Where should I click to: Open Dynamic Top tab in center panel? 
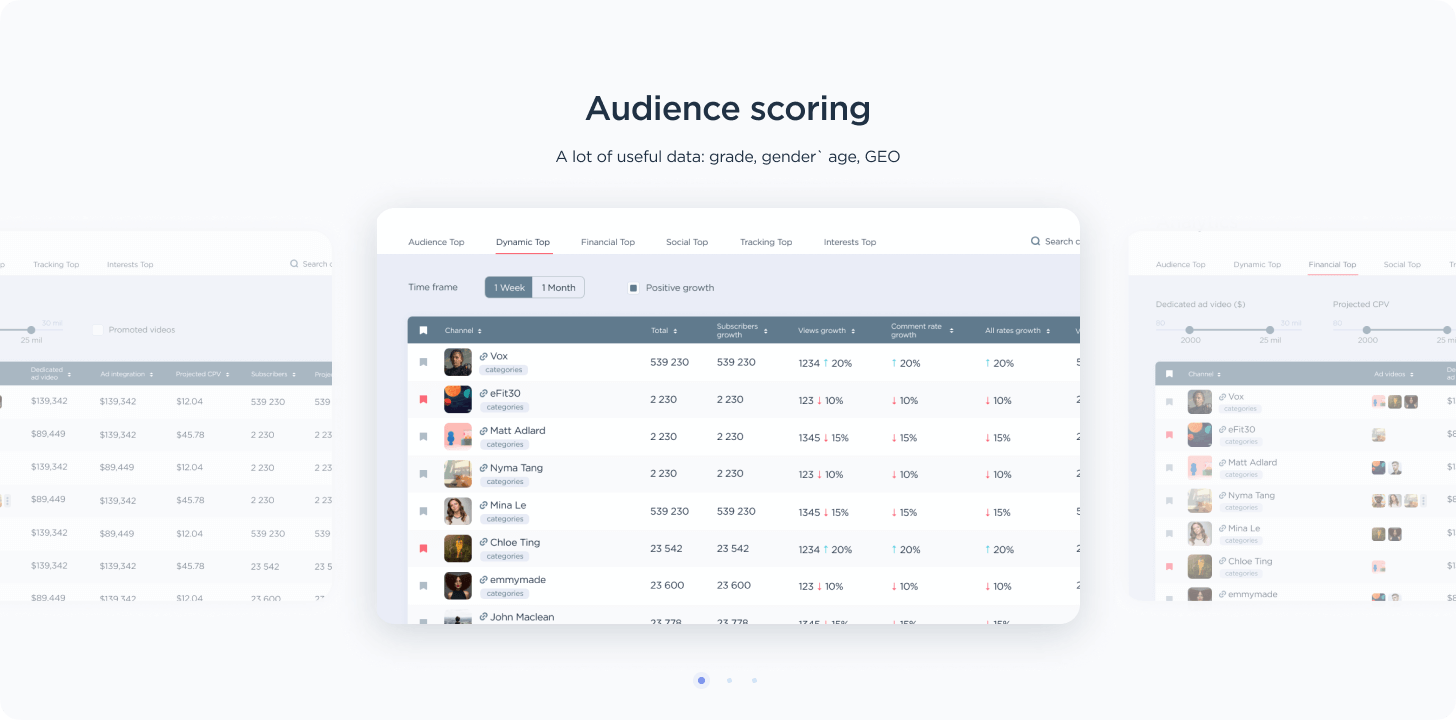[x=523, y=242]
